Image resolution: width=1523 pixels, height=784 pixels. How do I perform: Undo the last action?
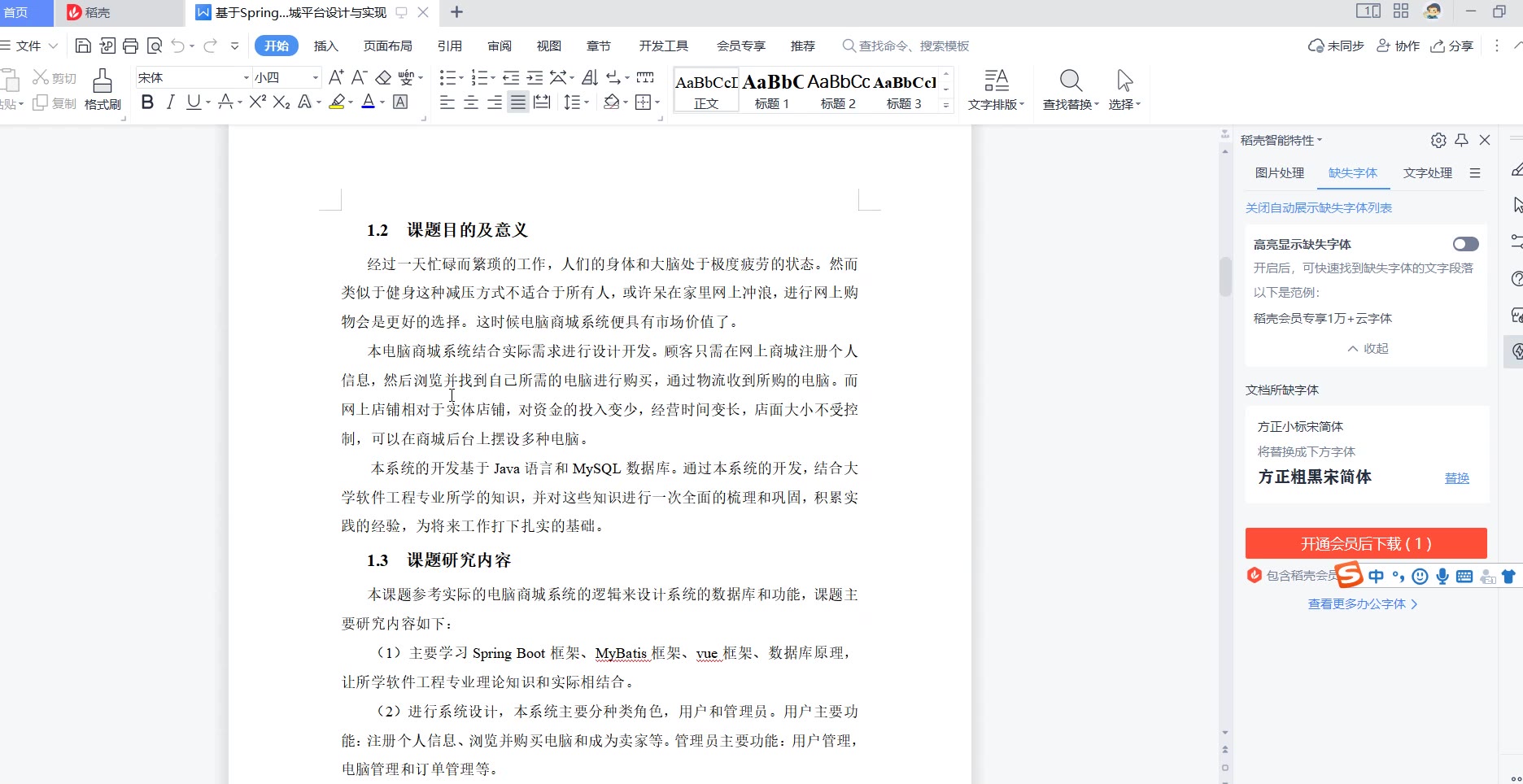178,46
